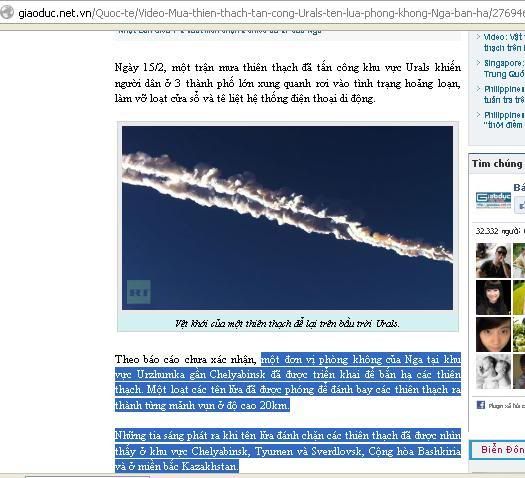Click the Giaoduc logo in Facebook box
This screenshot has width=525, height=478.
[x=494, y=200]
